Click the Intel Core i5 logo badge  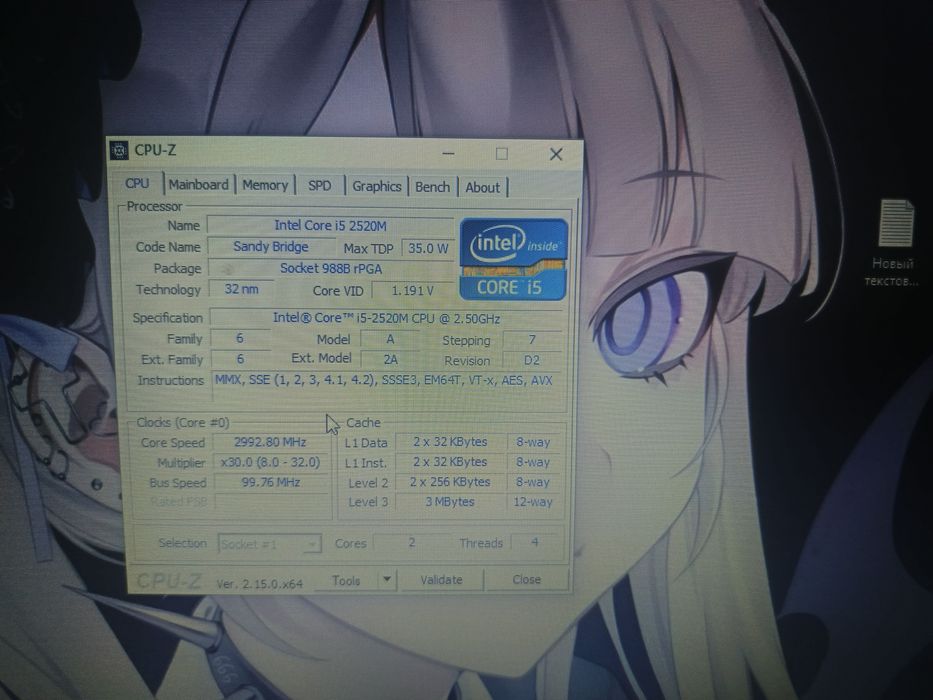(x=514, y=259)
